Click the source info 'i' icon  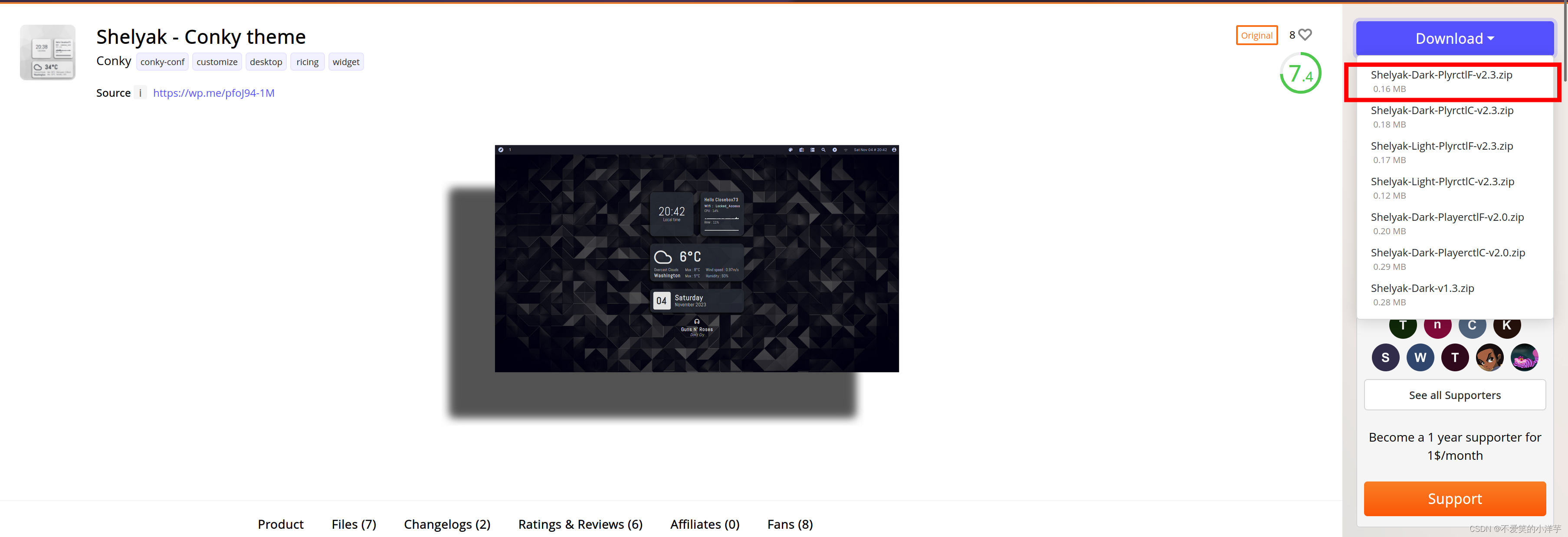click(x=140, y=92)
